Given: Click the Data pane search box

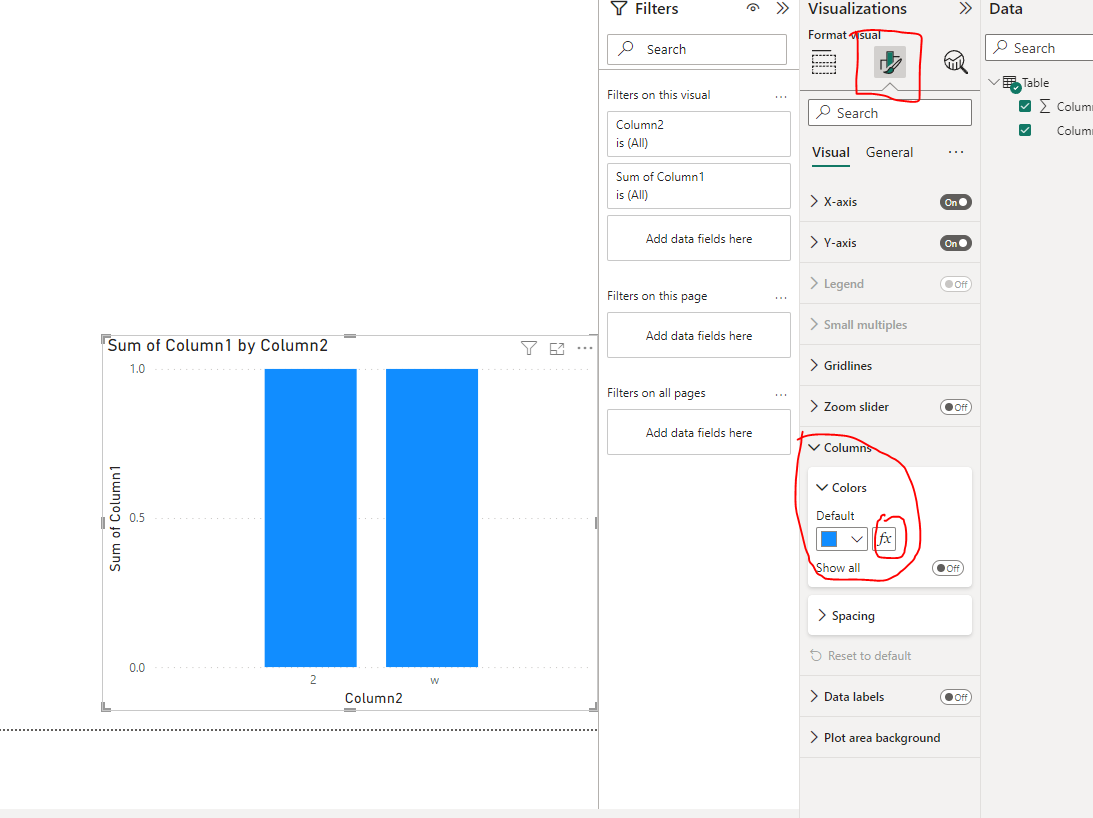Looking at the screenshot, I should (x=1039, y=48).
